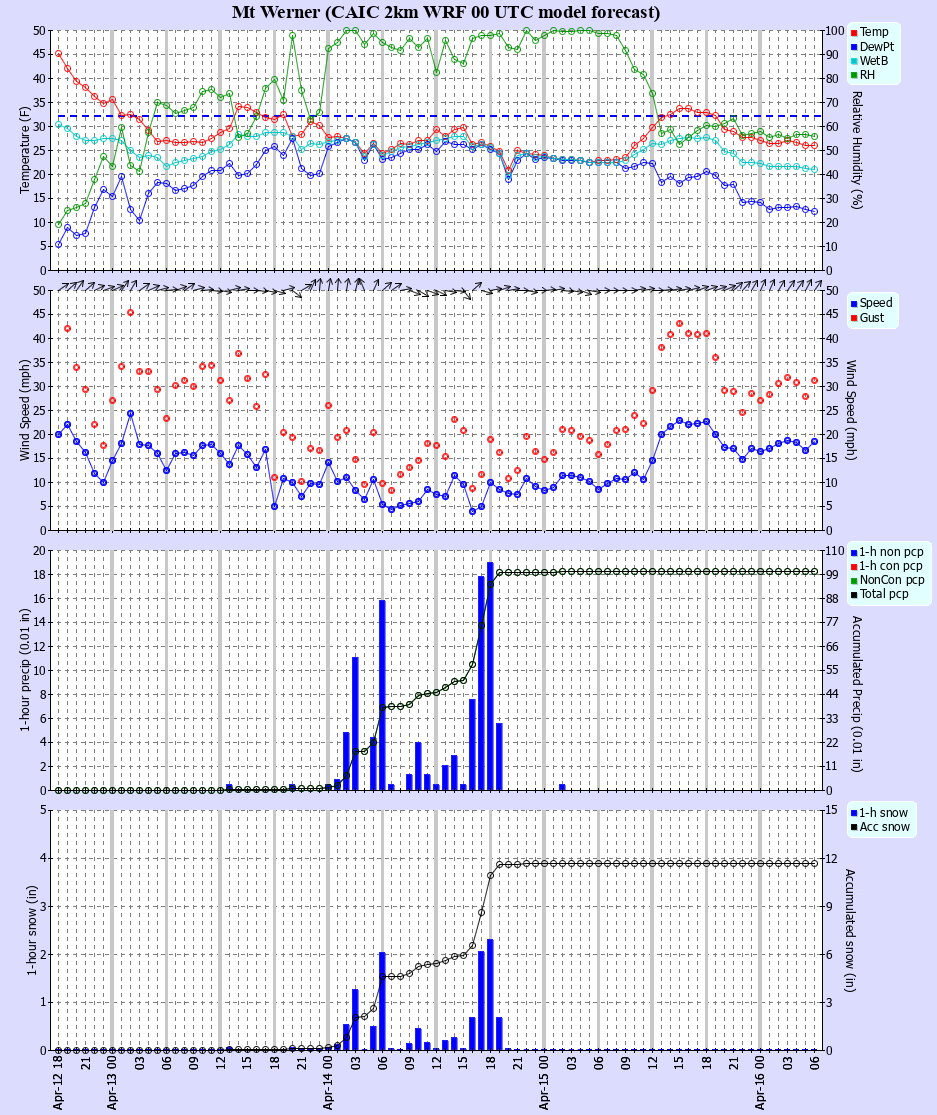Image resolution: width=937 pixels, height=1115 pixels.
Task: Click the NonCon pcp legend marker
Action: point(854,580)
